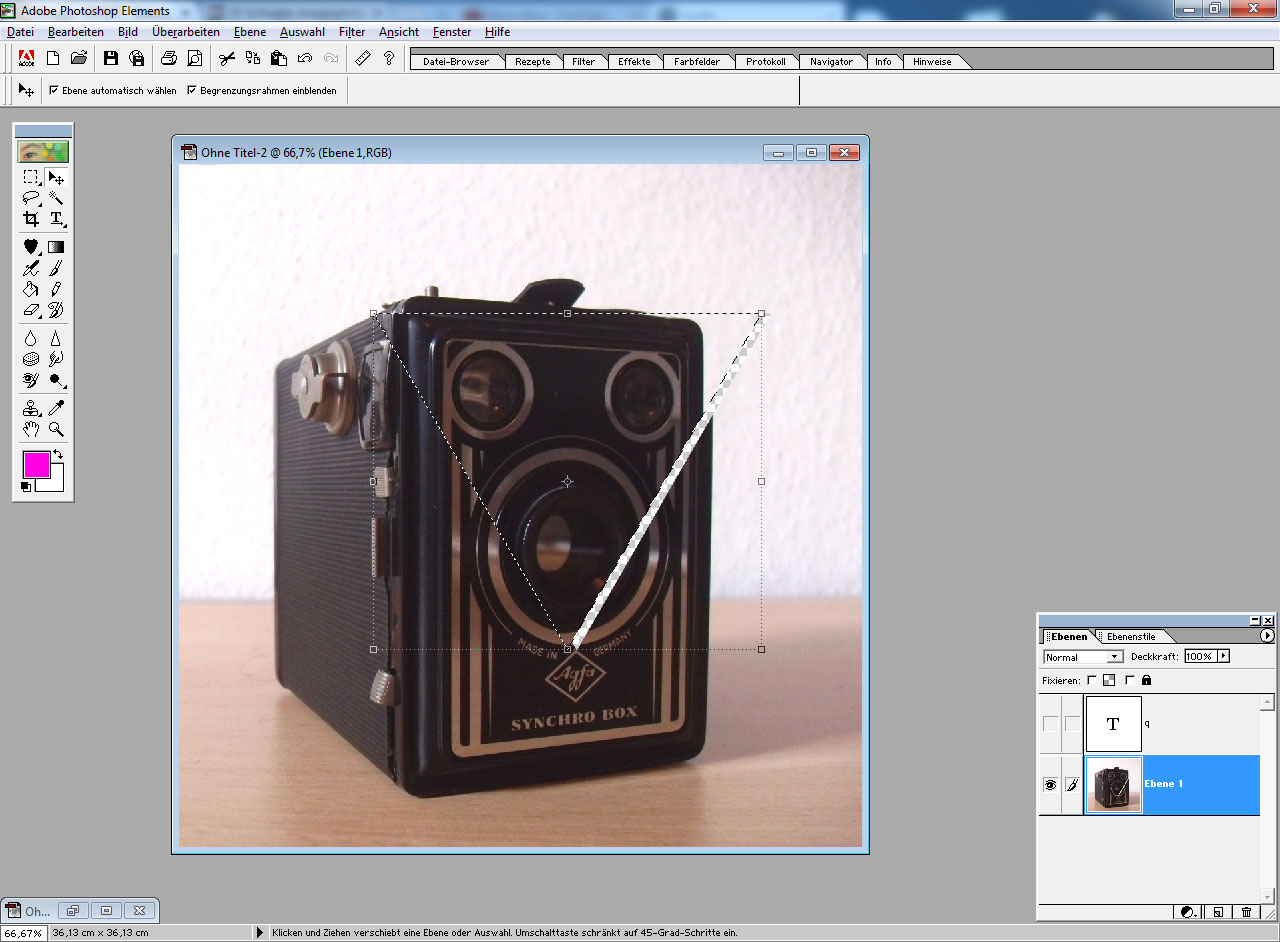The image size is (1280, 942).
Task: Toggle eye visibility of Ebene 1
Action: (x=1050, y=785)
